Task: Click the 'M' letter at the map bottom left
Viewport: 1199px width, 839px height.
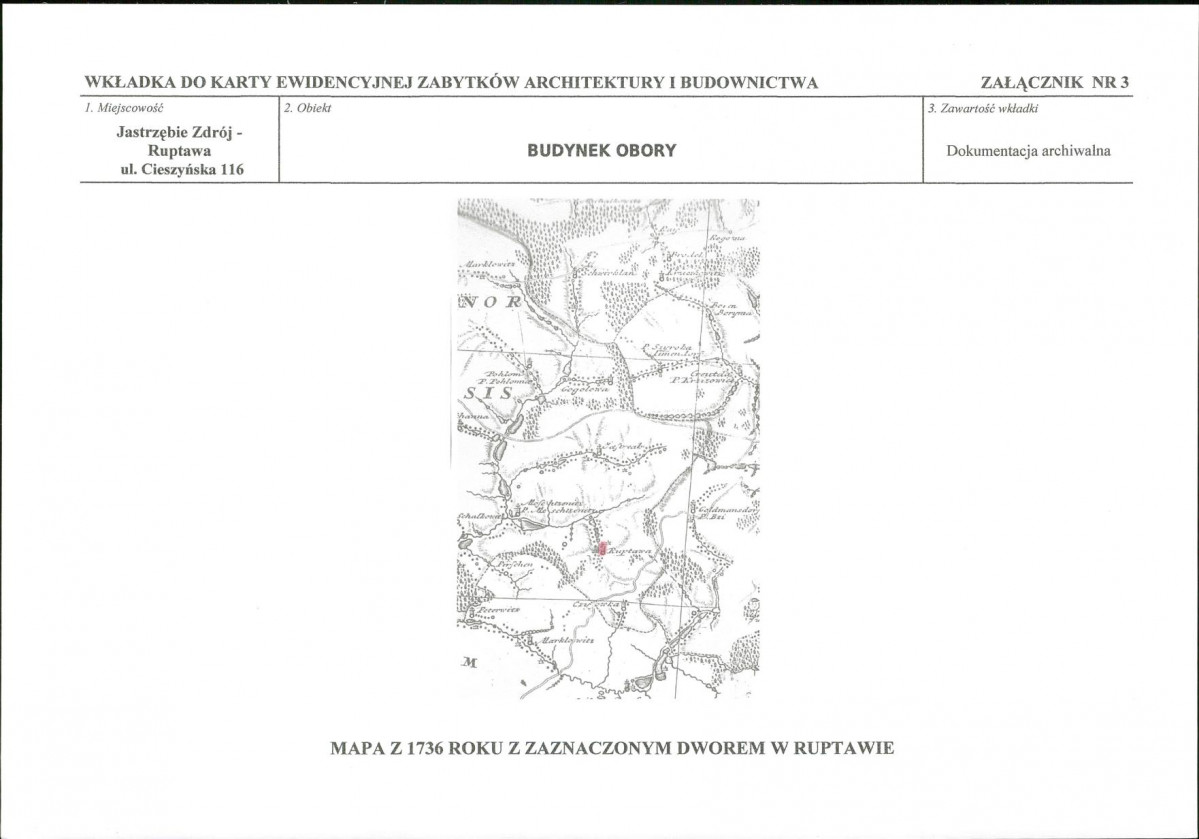Action: [470, 662]
